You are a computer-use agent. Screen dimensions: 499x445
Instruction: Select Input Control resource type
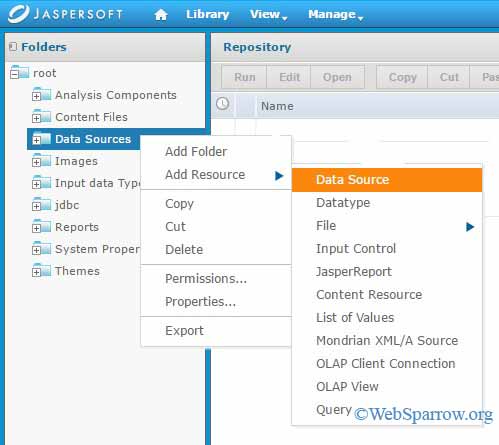[387, 249]
